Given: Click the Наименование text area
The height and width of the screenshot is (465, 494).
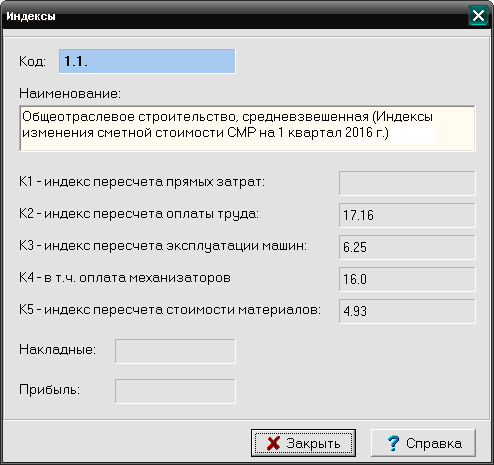Looking at the screenshot, I should (x=247, y=128).
